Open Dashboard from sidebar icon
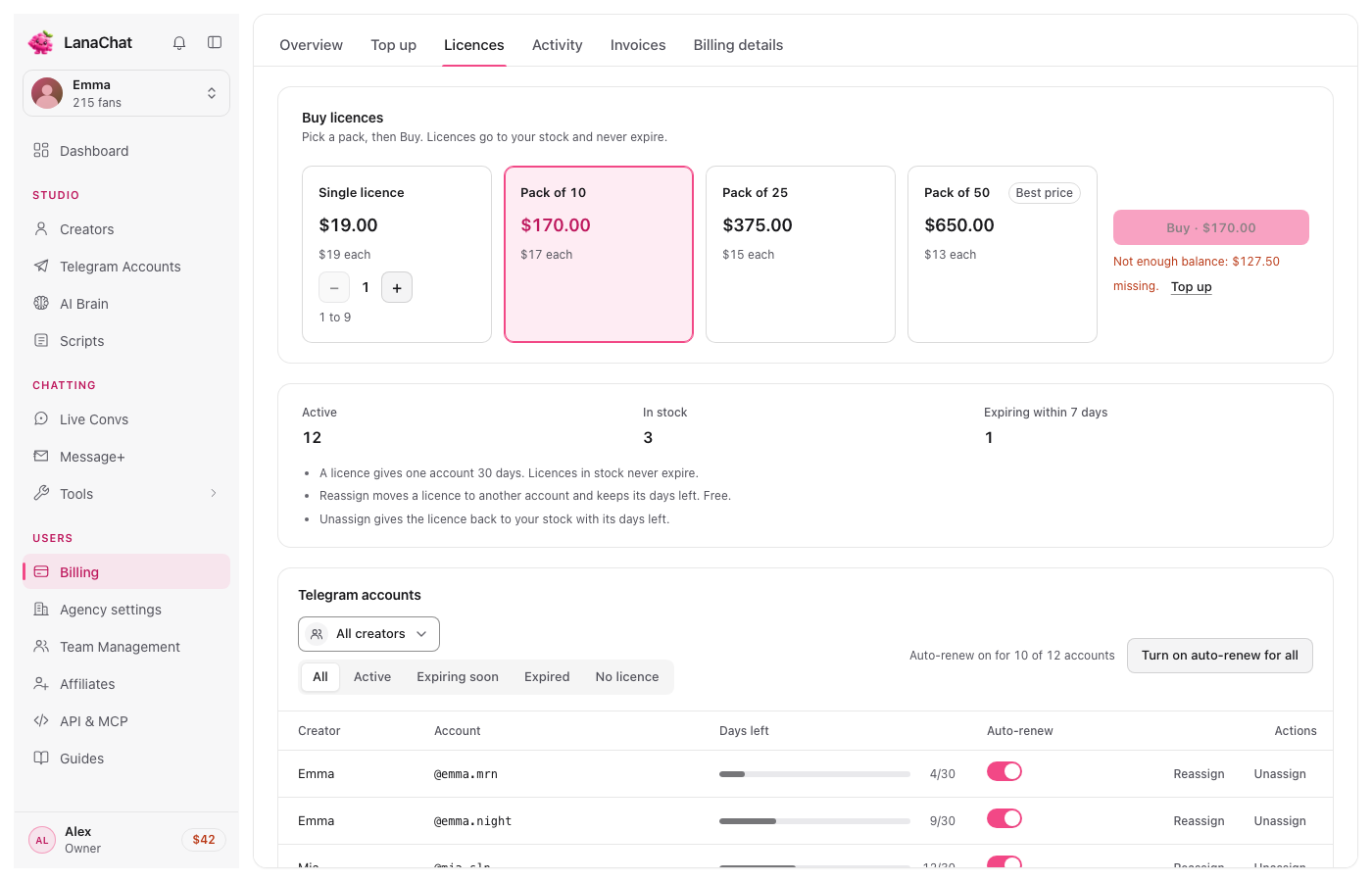The height and width of the screenshot is (882, 1372). click(x=41, y=150)
